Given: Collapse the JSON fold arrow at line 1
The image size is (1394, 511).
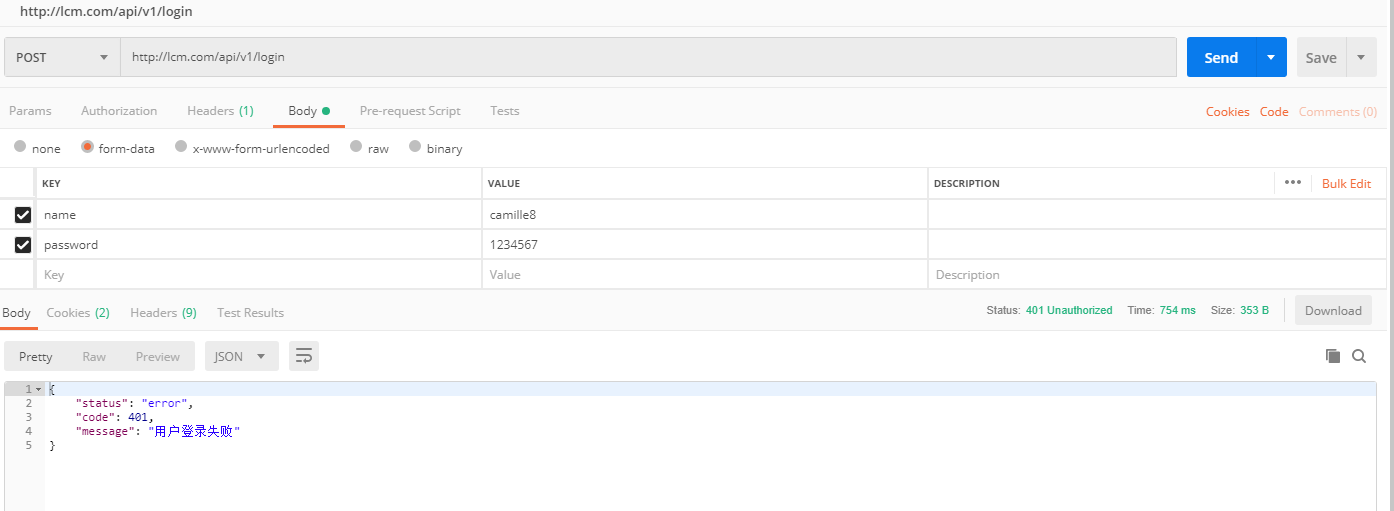Looking at the screenshot, I should coord(38,389).
